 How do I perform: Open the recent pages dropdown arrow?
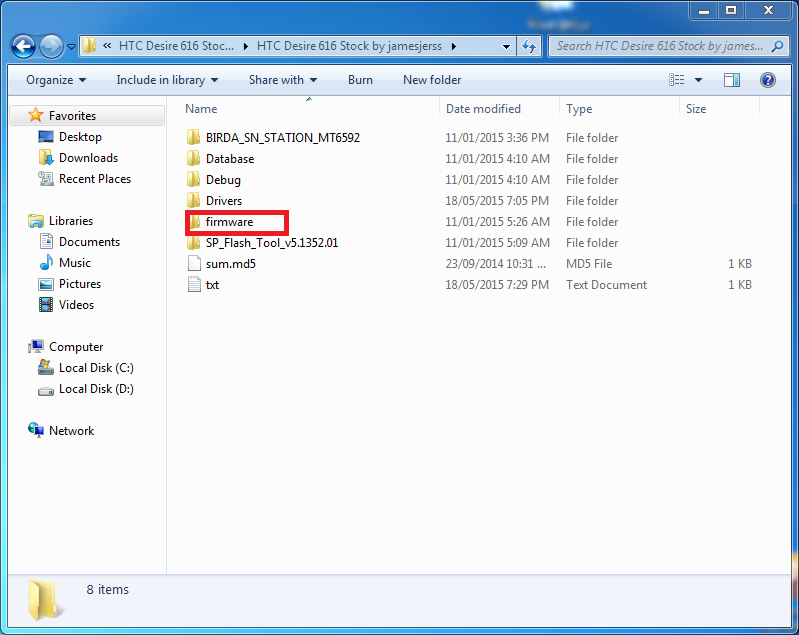pyautogui.click(x=71, y=47)
